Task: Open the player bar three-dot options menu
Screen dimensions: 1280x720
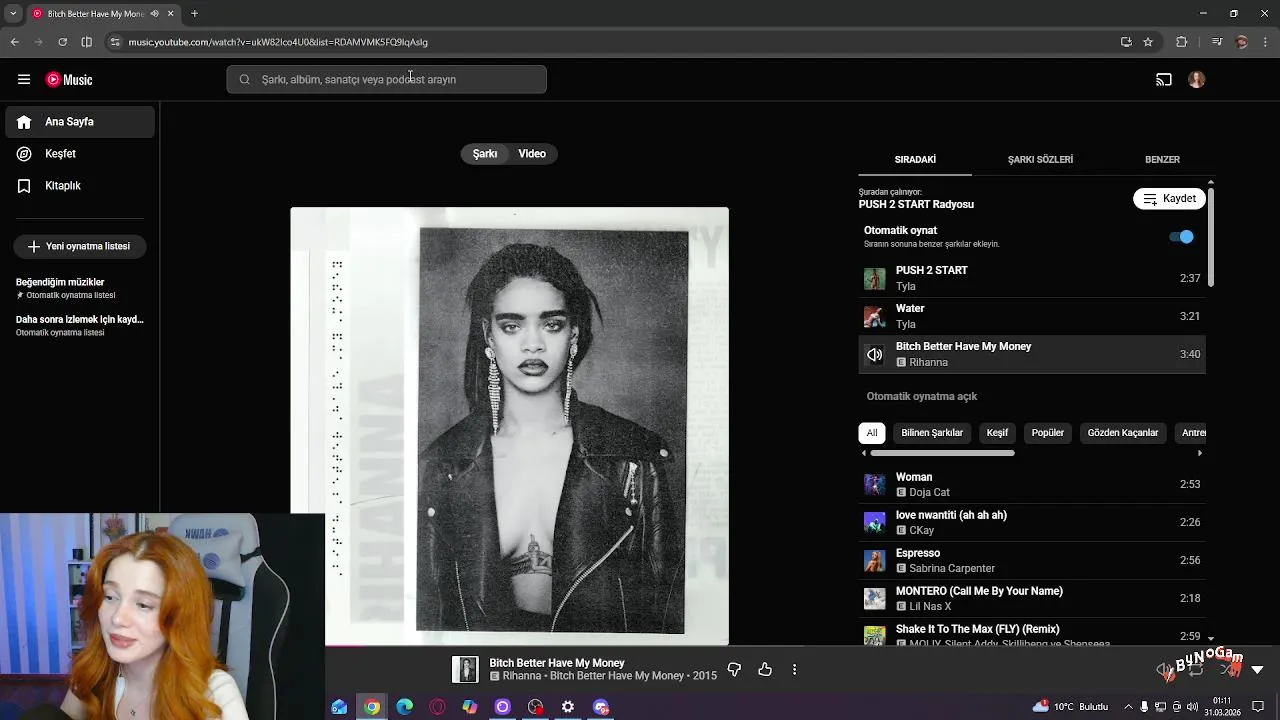Action: [x=795, y=670]
